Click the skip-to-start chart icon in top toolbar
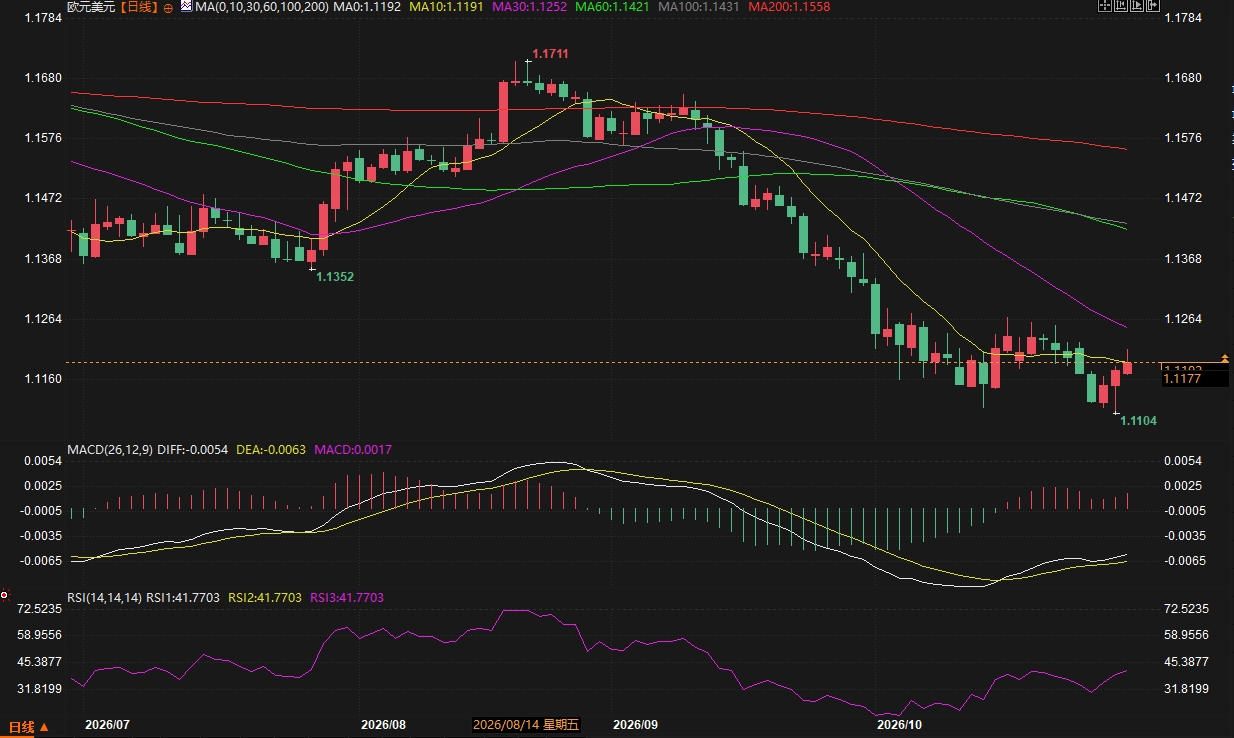The width and height of the screenshot is (1234, 738). tap(1120, 6)
